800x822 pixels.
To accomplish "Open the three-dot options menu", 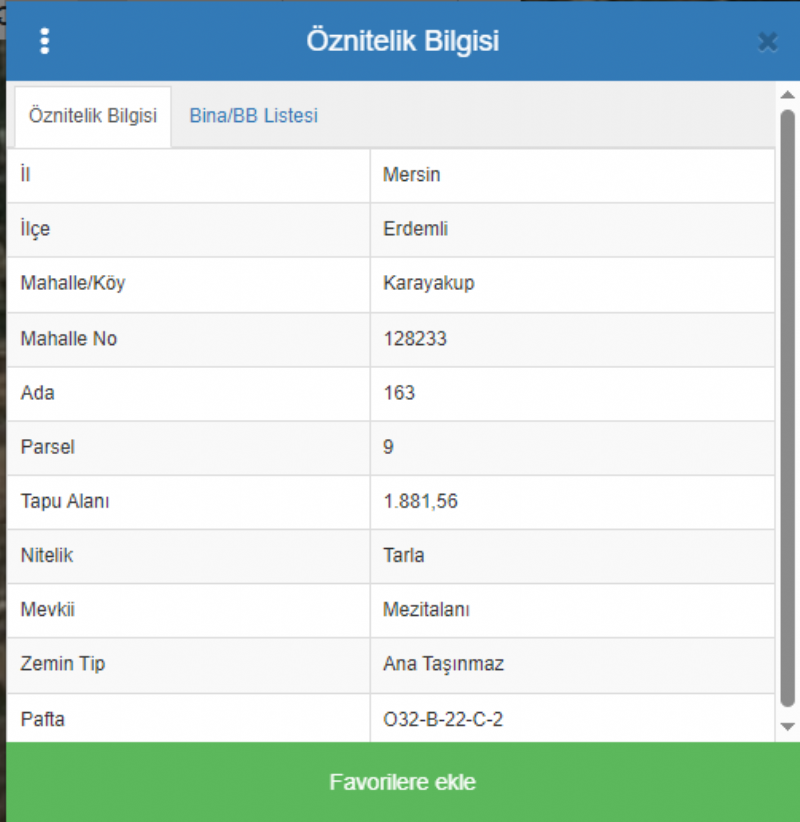I will [x=44, y=41].
